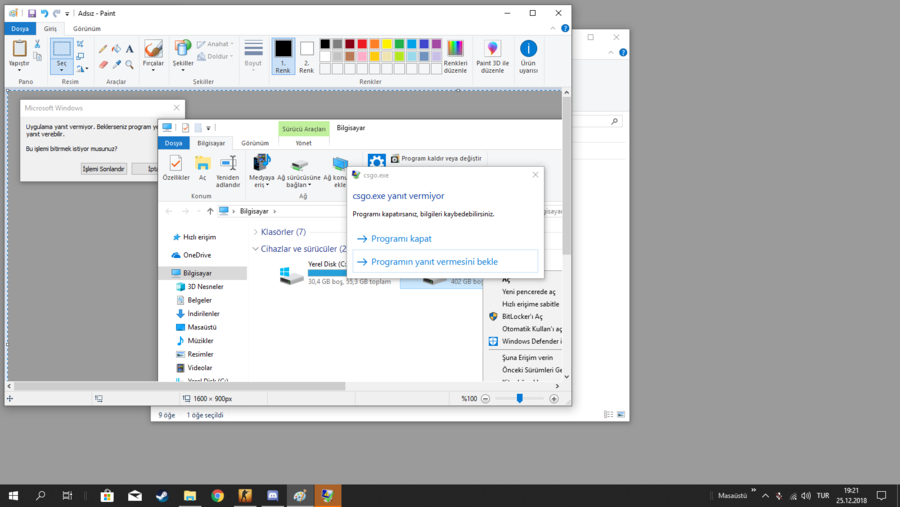Select the Text tool
Screen dimensions: 900x507
(130, 49)
